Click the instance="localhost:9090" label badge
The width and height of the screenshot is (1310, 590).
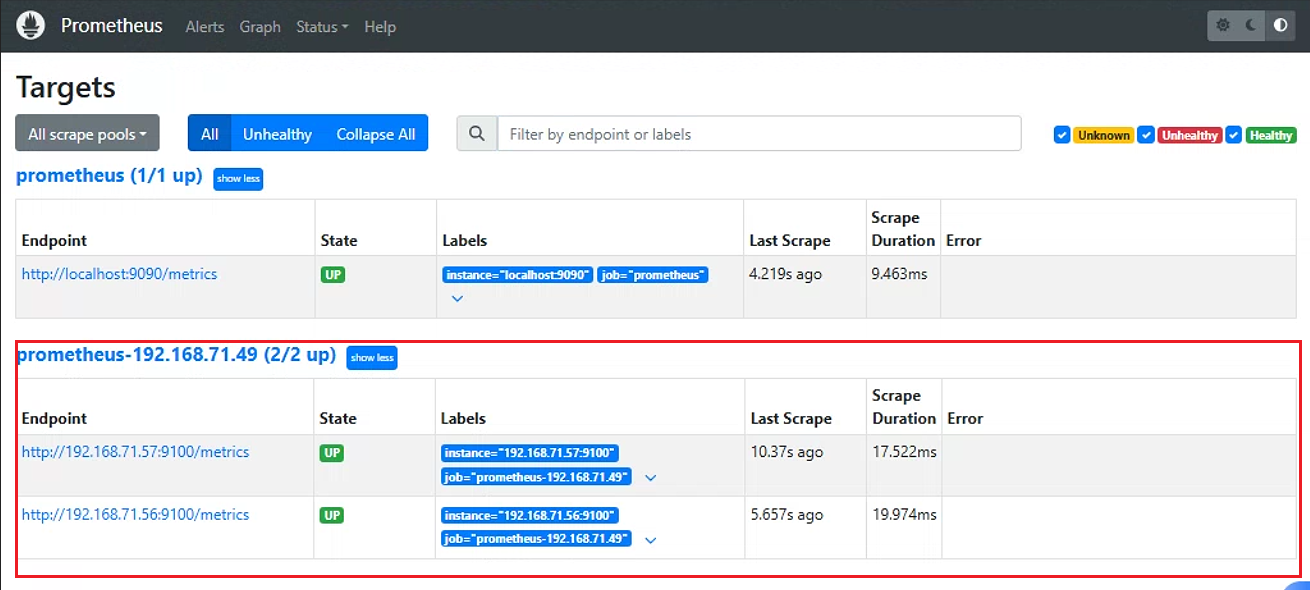pos(518,275)
